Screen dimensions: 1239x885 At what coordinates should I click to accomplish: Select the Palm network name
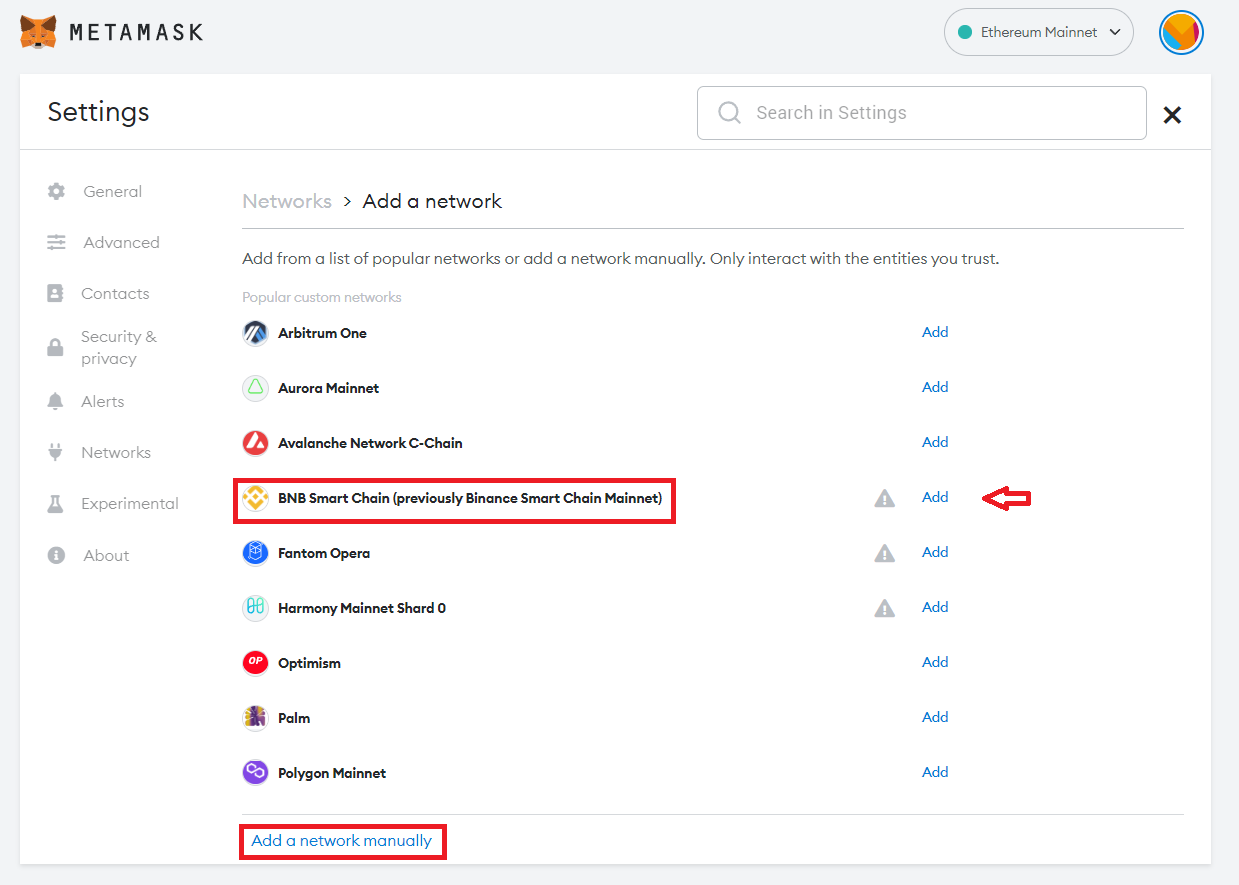tap(294, 718)
